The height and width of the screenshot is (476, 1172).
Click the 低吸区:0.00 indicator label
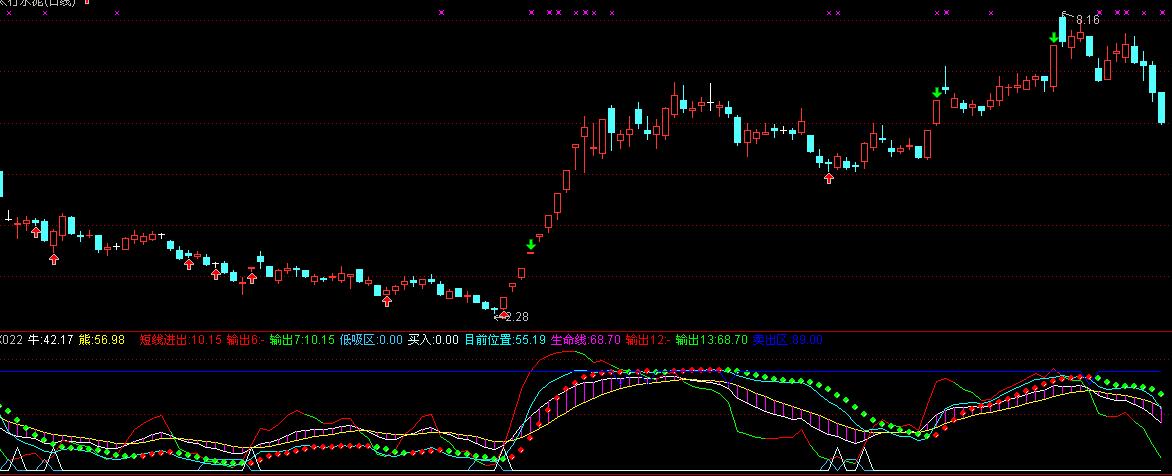[x=371, y=340]
